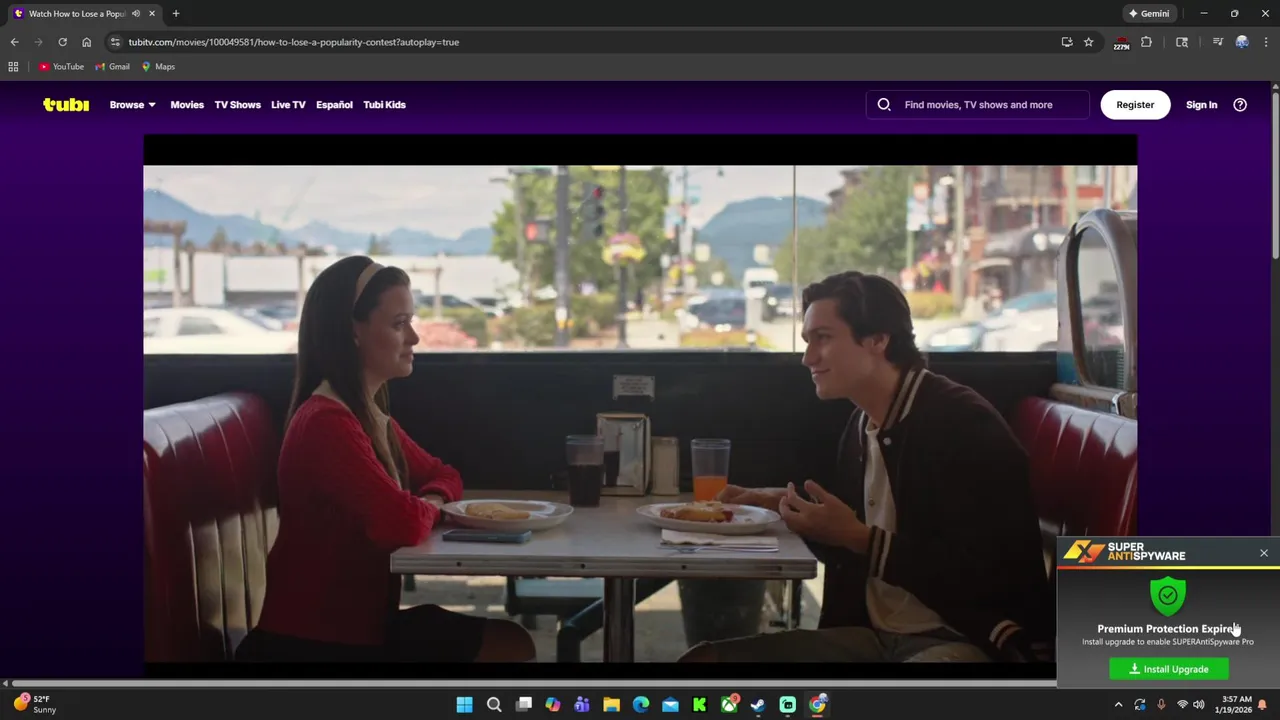Open the Maps bookmark
The height and width of the screenshot is (720, 1280).
pyautogui.click(x=158, y=67)
